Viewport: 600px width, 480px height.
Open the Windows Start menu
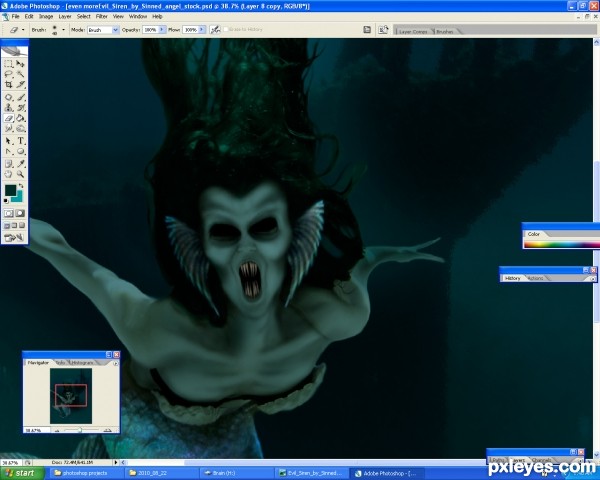tap(22, 473)
